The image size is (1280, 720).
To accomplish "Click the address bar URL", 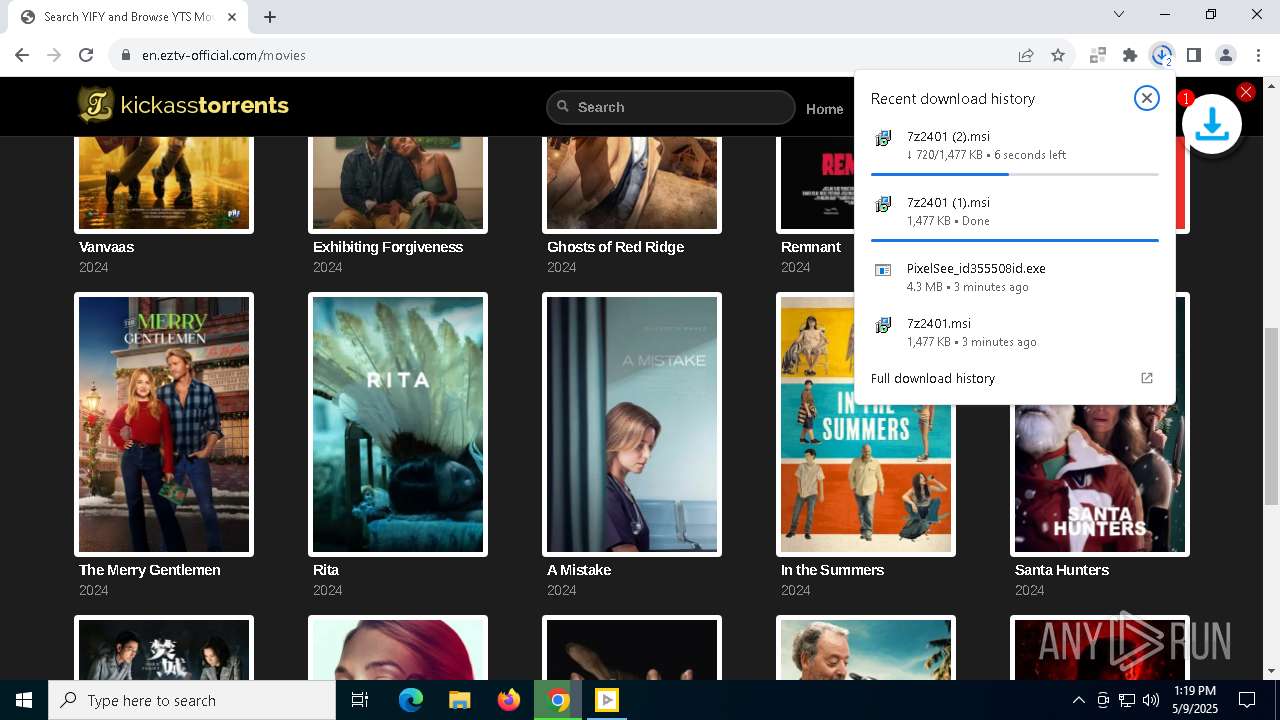I will coord(224,56).
